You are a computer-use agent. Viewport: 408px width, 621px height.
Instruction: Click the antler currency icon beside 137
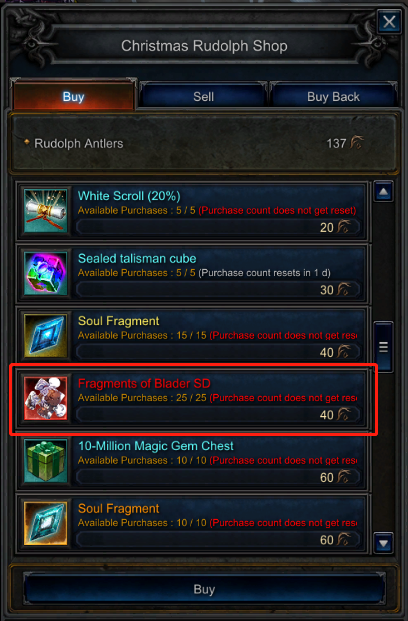click(x=357, y=143)
